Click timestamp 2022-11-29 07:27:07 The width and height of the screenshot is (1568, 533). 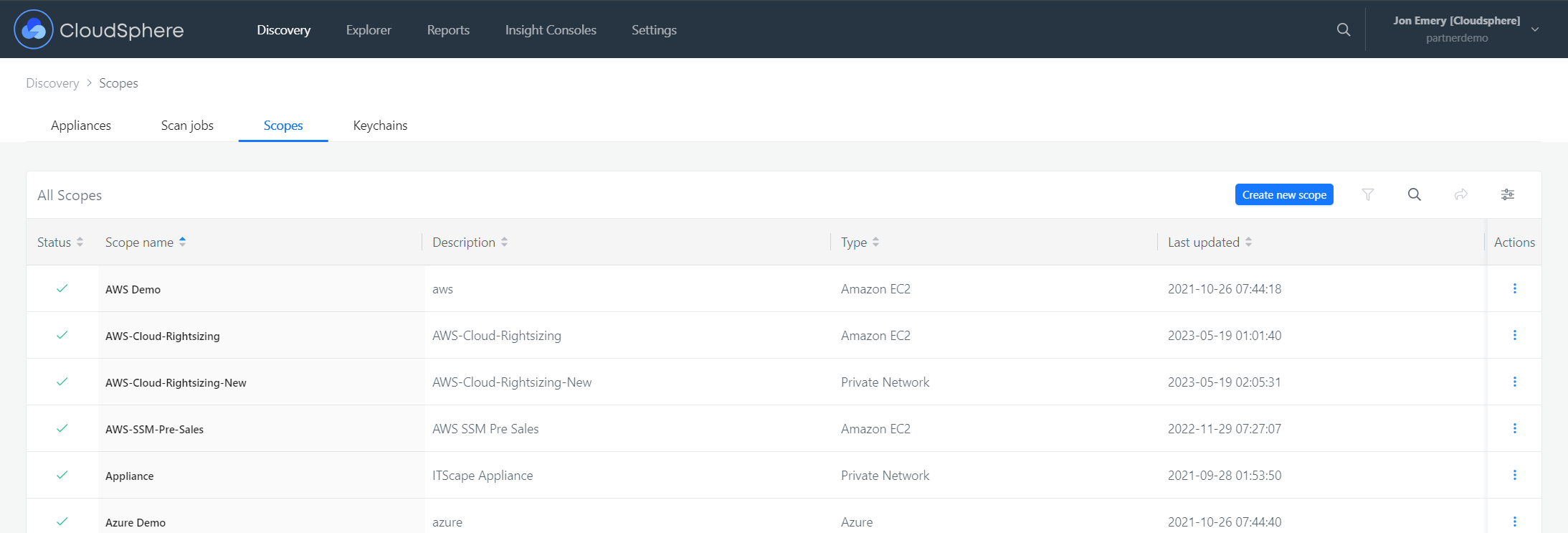(x=1225, y=429)
